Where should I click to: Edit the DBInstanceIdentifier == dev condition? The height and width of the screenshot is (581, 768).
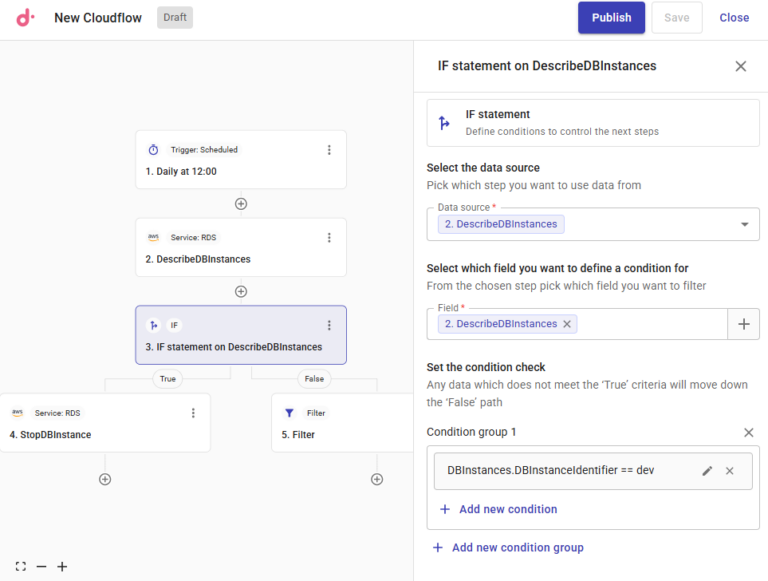point(707,471)
